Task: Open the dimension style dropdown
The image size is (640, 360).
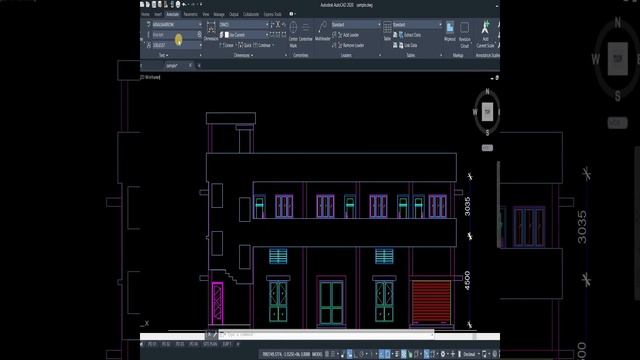Action: (244, 24)
